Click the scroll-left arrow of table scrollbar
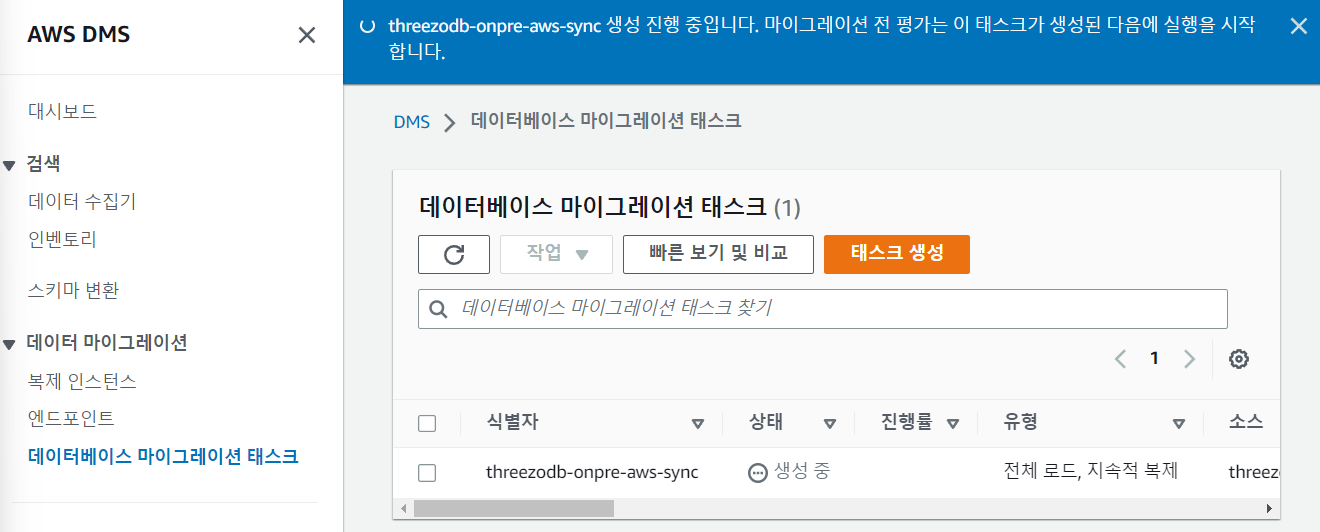1320x532 pixels. [403, 508]
